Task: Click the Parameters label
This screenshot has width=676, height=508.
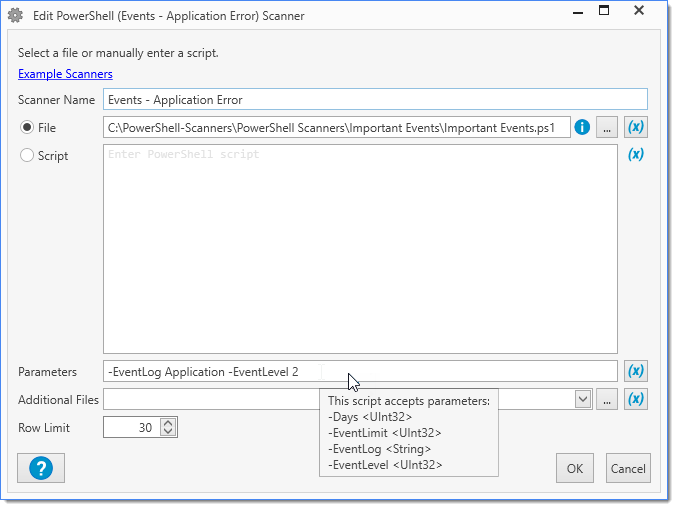Action: [x=47, y=372]
